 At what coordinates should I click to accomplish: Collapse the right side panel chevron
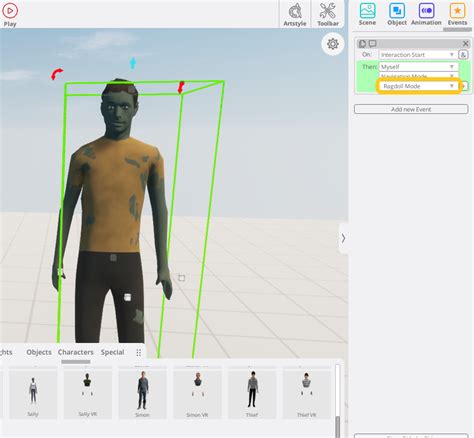point(343,238)
